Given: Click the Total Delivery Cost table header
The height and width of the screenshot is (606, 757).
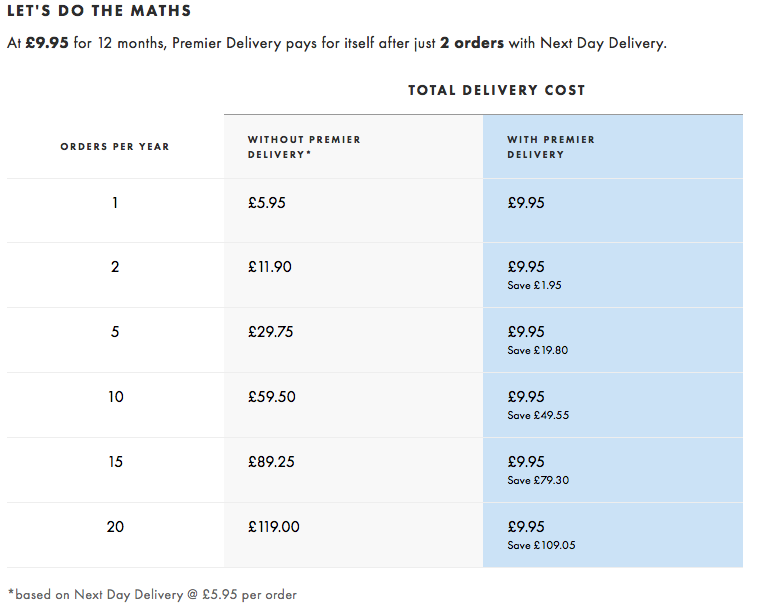Looking at the screenshot, I should pyautogui.click(x=496, y=90).
